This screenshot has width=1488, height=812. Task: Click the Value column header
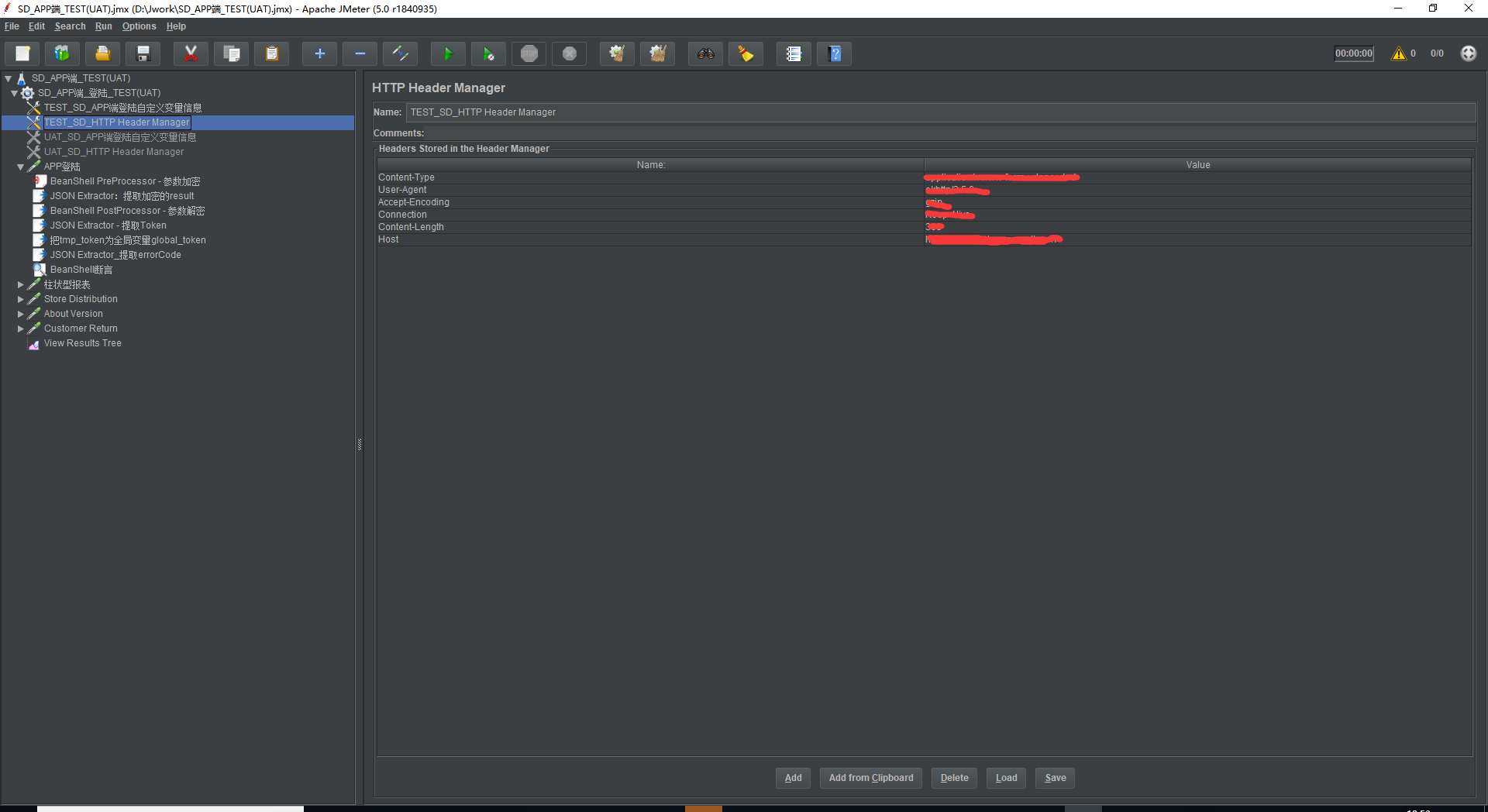(1197, 165)
